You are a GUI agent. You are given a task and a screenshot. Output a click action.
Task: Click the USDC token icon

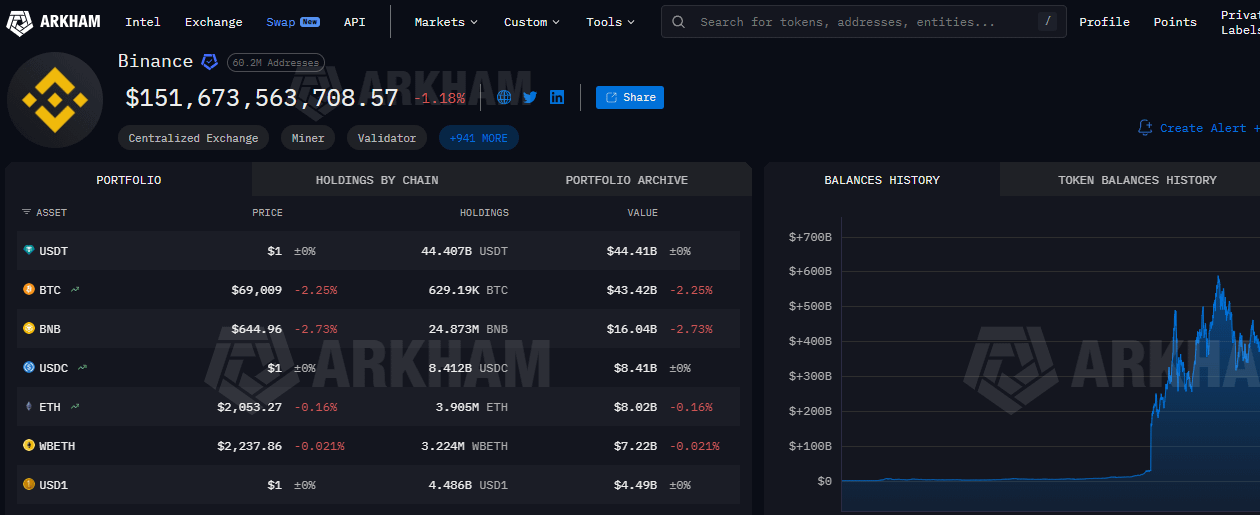tap(29, 368)
